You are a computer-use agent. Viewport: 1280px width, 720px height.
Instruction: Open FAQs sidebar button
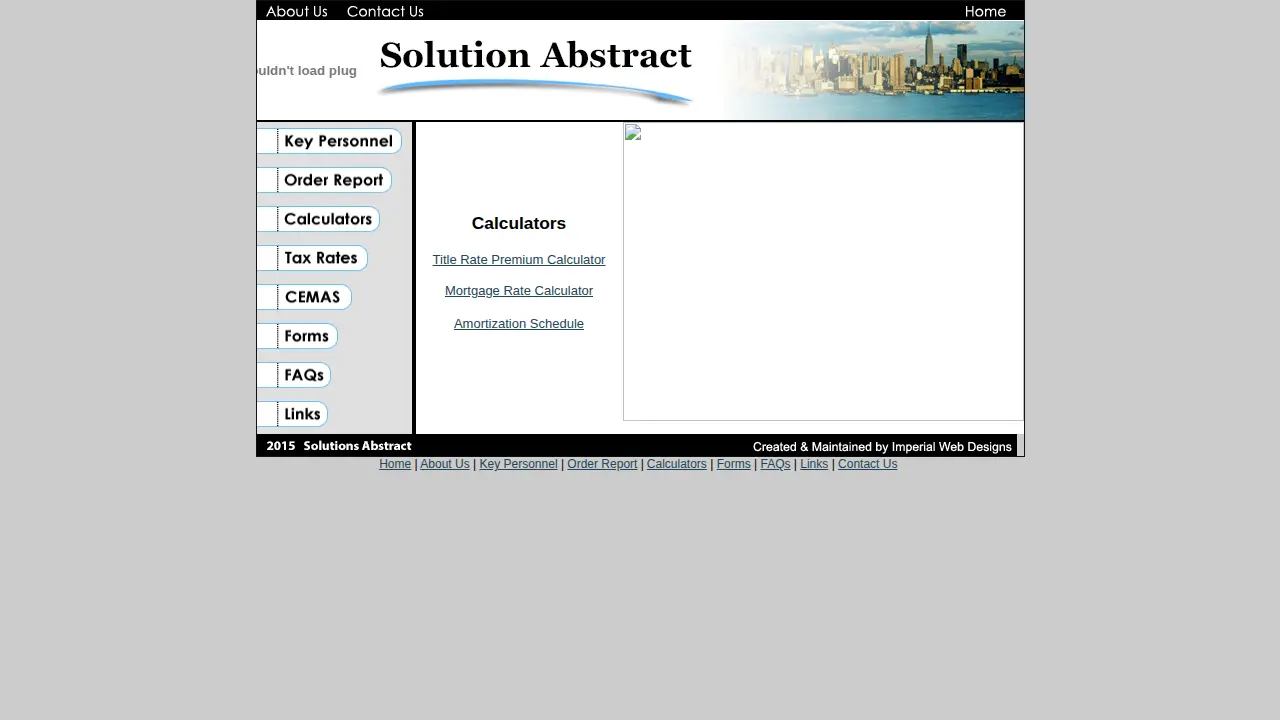294,375
